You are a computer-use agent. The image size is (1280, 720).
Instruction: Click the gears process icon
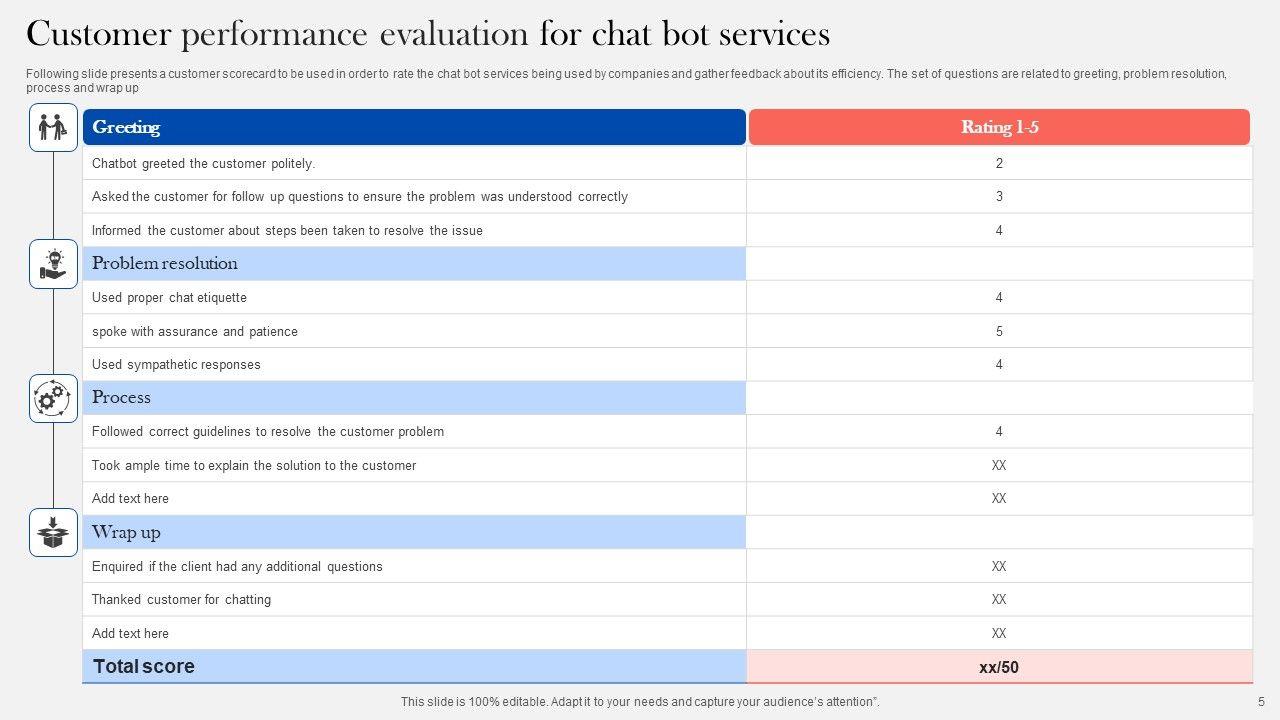53,399
